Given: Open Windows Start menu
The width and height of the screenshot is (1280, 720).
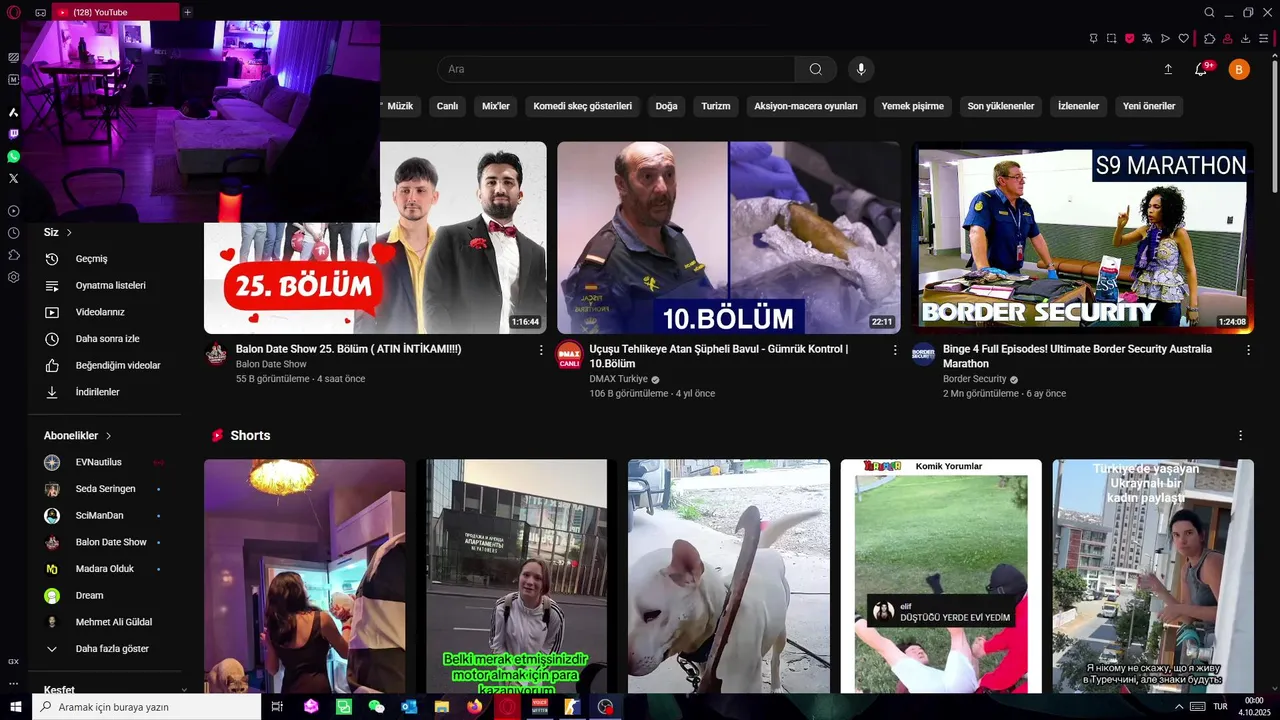Looking at the screenshot, I should 16,706.
